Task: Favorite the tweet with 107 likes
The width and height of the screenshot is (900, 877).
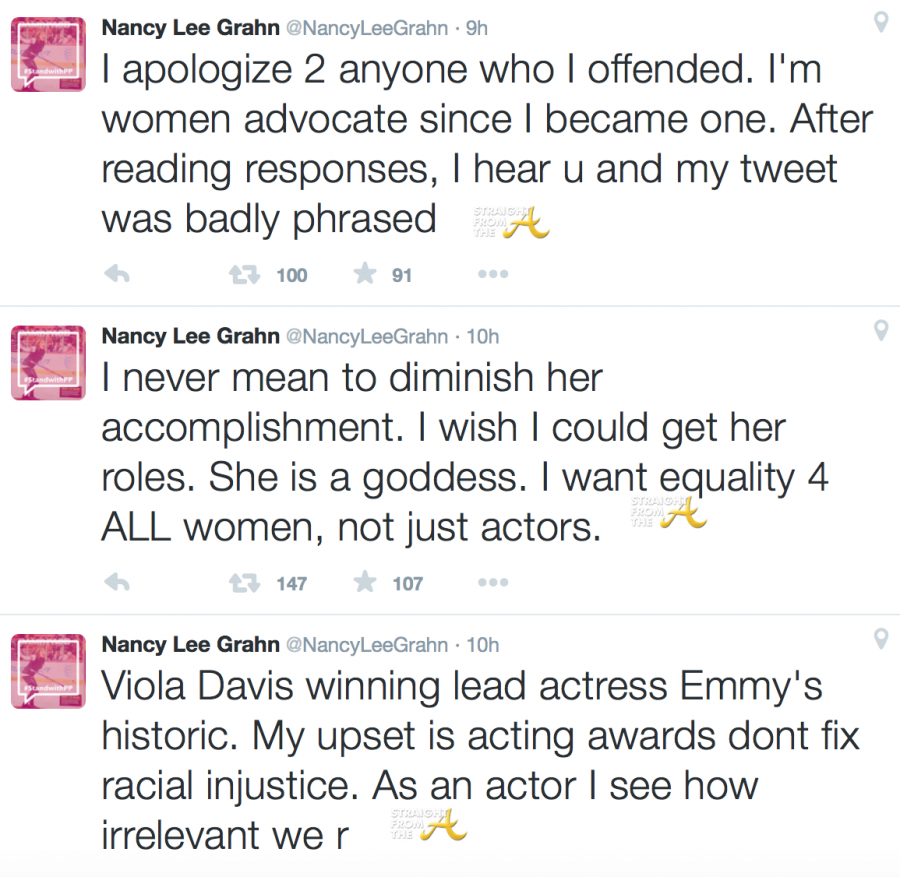Action: (365, 583)
